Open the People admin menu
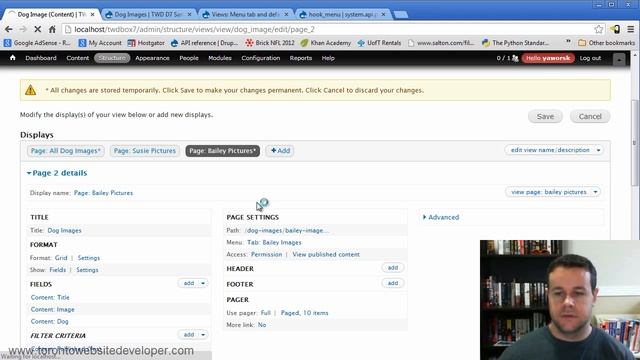The image size is (640, 360). tap(189, 58)
